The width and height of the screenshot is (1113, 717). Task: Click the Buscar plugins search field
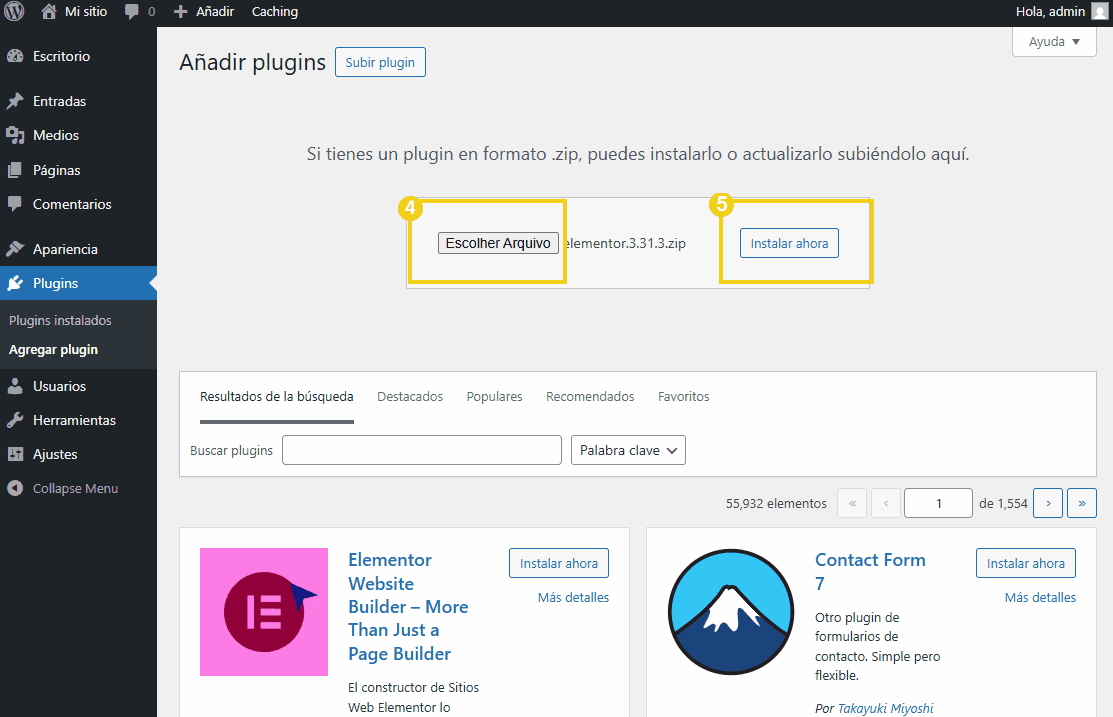point(421,450)
